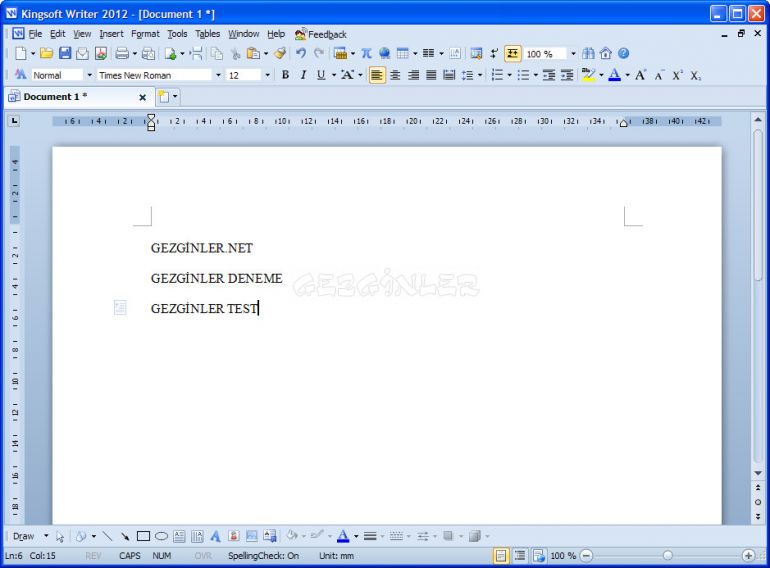The width and height of the screenshot is (770, 568).
Task: Save the document with the floppy icon
Action: coord(65,54)
